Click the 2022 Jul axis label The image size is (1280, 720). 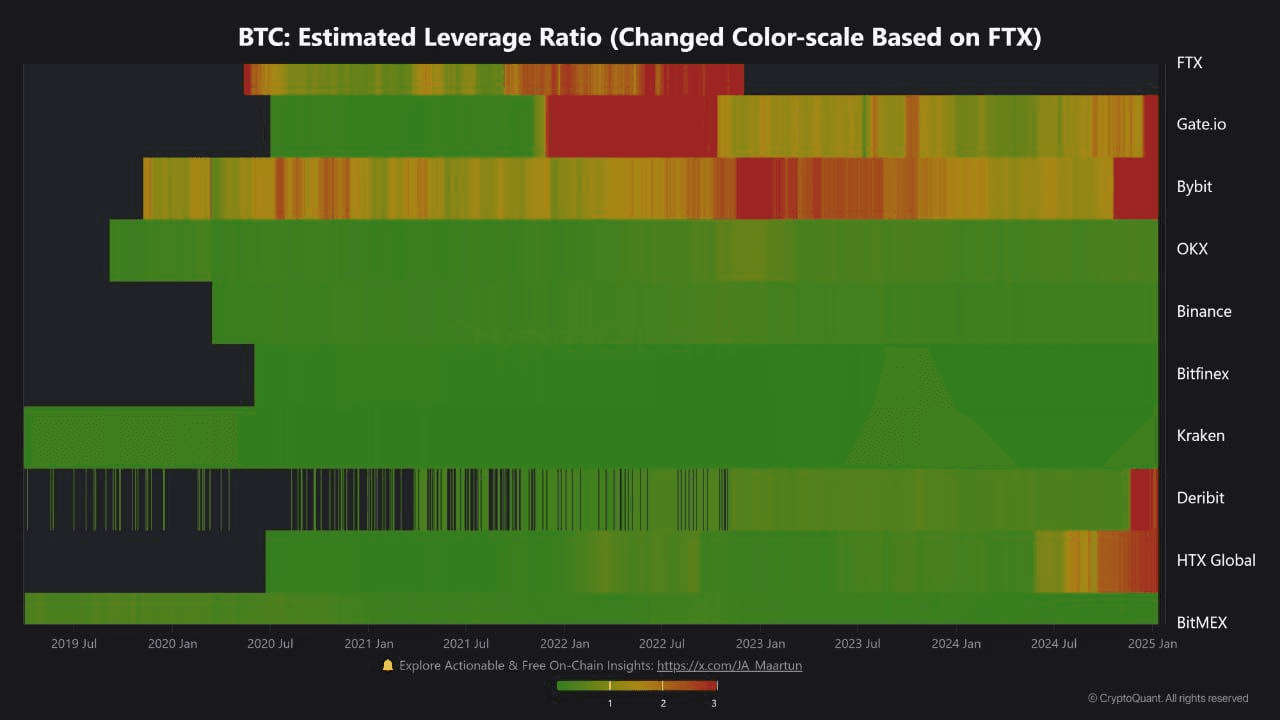click(662, 644)
